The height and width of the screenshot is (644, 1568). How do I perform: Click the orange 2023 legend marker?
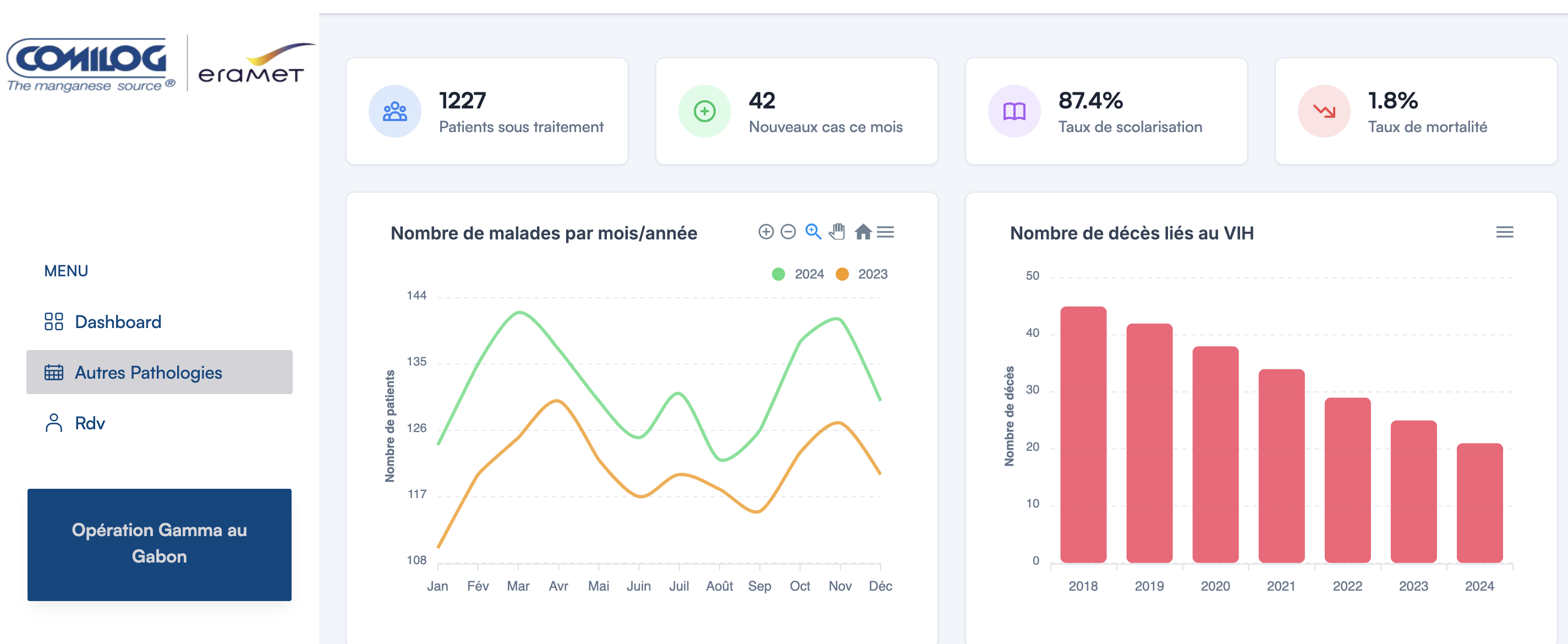842,274
